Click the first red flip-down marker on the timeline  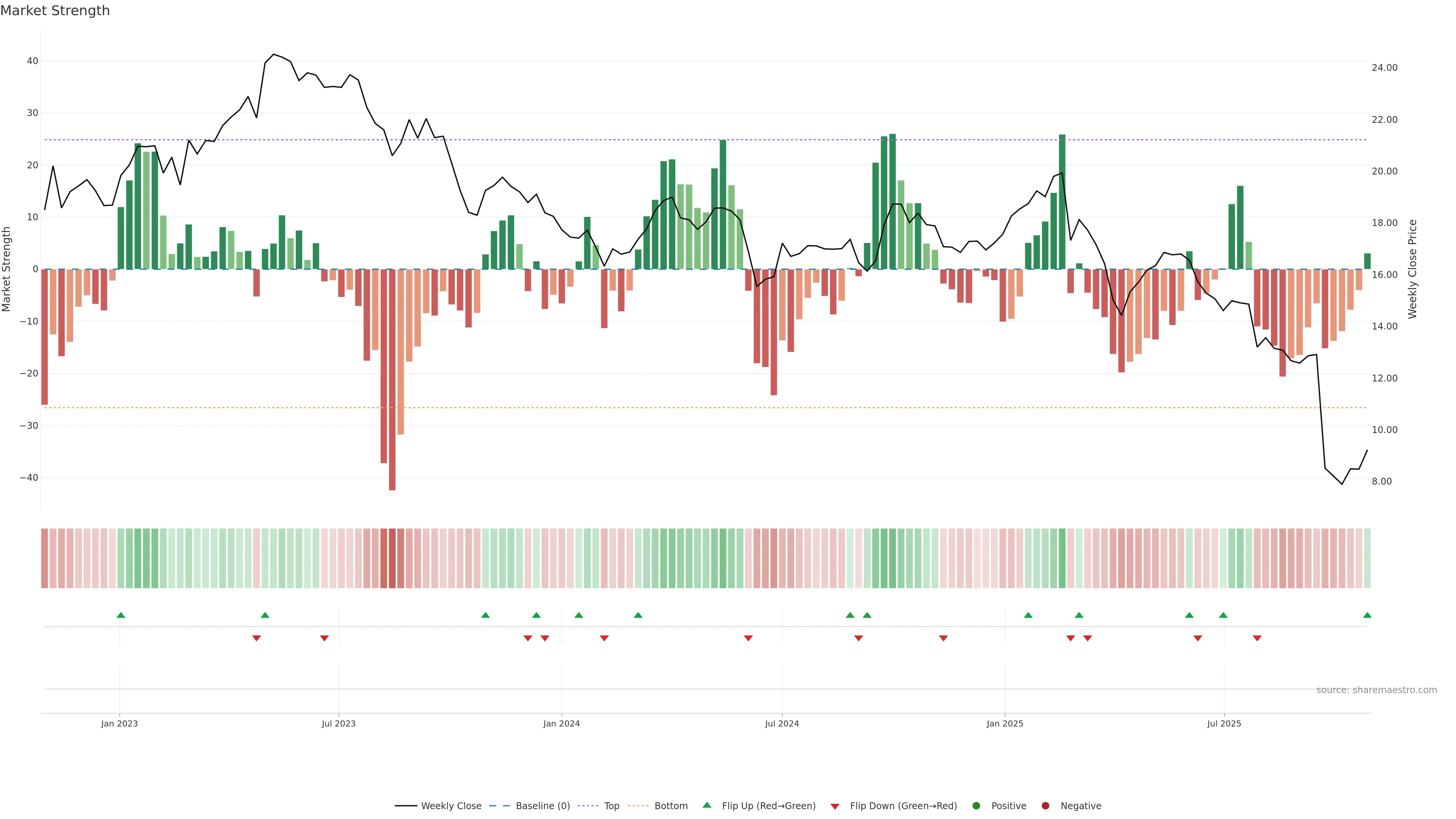pyautogui.click(x=257, y=638)
